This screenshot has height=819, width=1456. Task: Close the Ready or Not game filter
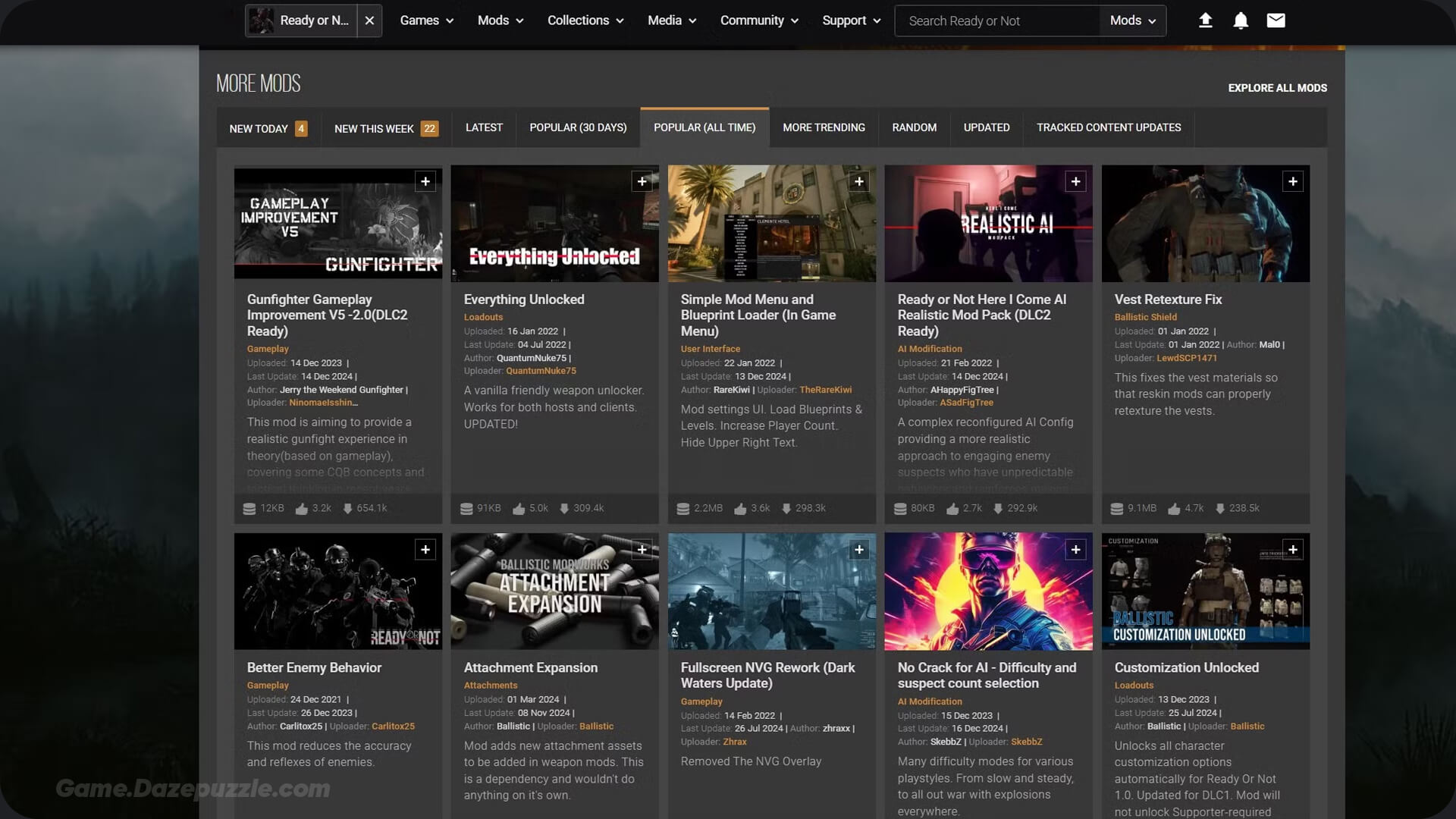369,20
